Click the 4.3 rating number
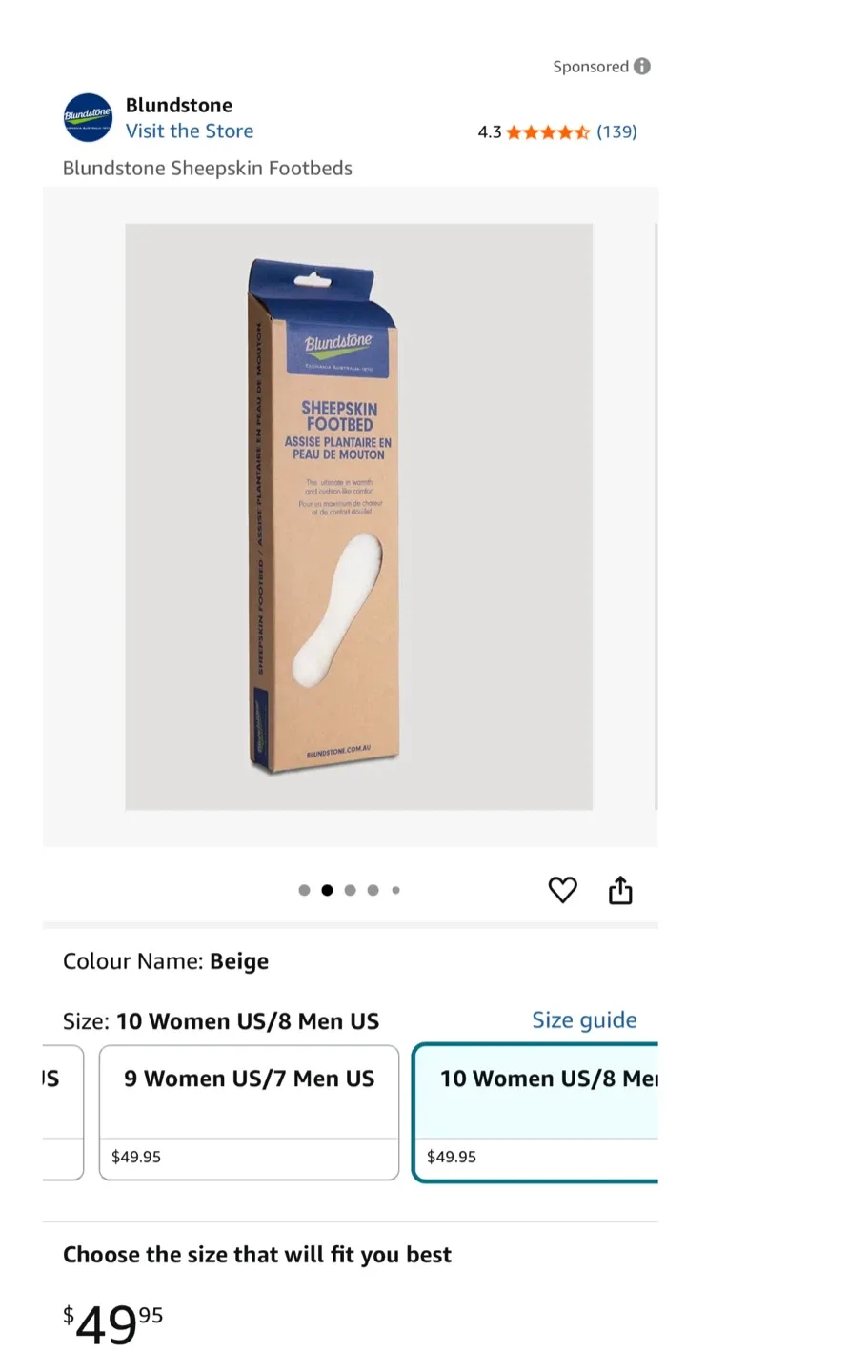 point(489,132)
